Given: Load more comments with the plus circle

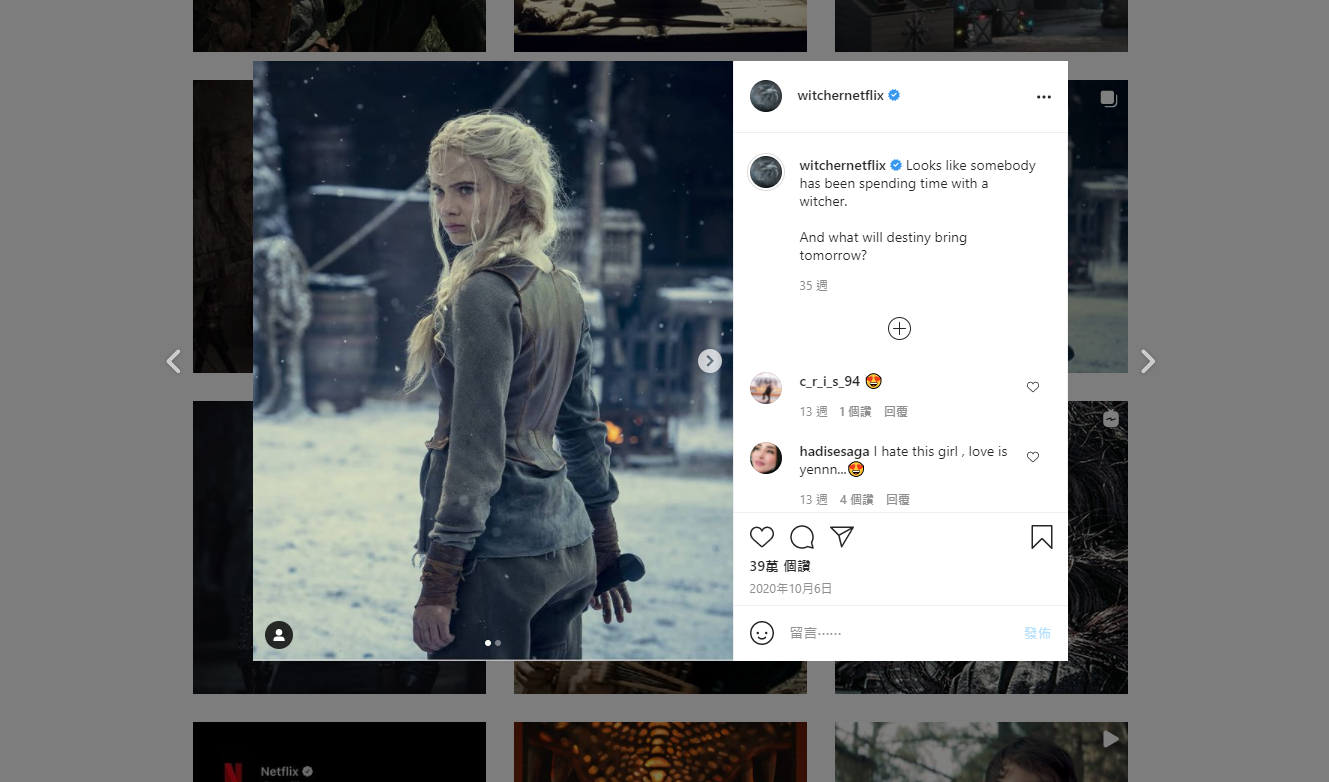Looking at the screenshot, I should pos(900,328).
